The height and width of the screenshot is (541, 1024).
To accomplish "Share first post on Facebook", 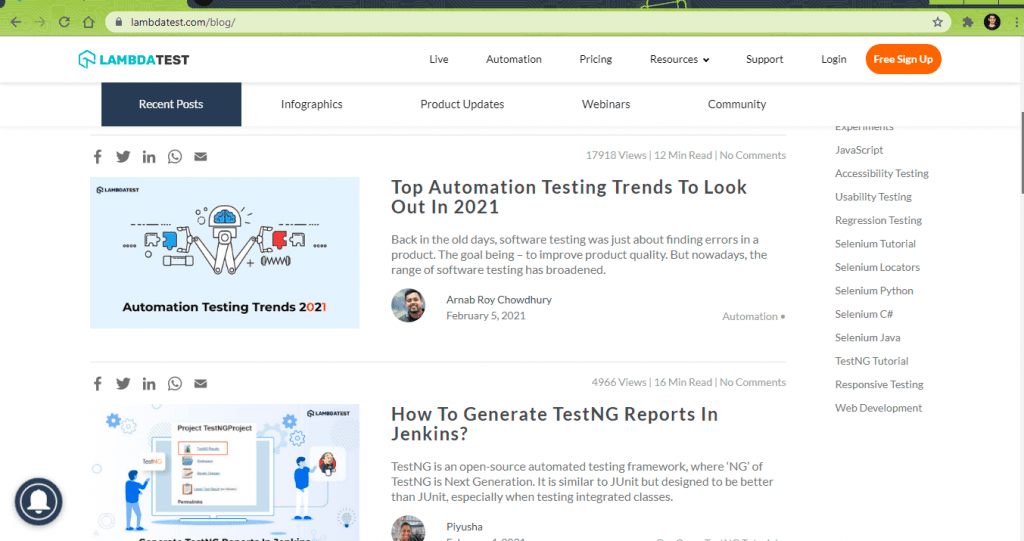I will click(x=97, y=157).
